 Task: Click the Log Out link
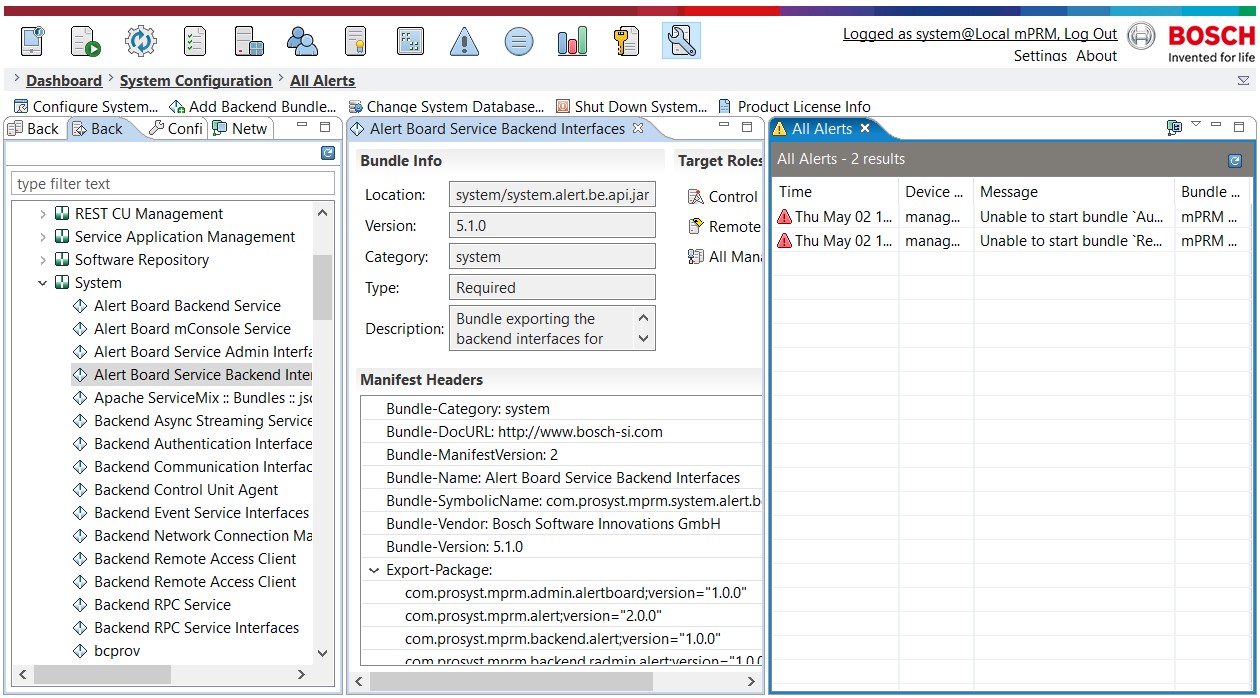tap(1091, 34)
